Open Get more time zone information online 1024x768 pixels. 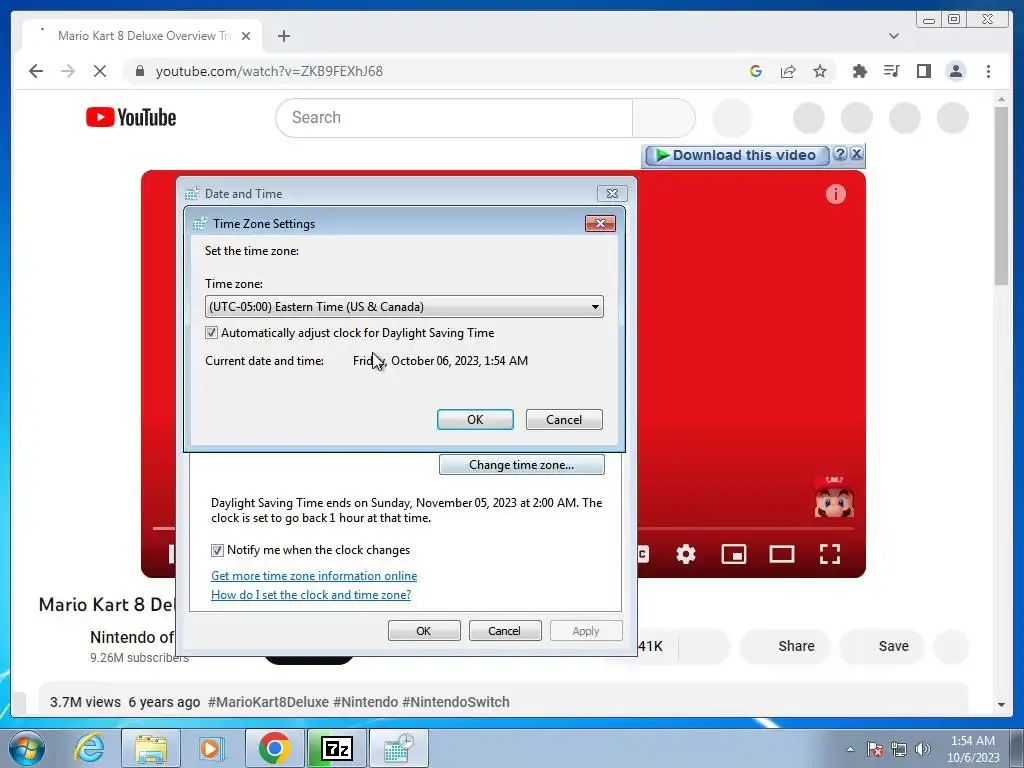(x=314, y=575)
